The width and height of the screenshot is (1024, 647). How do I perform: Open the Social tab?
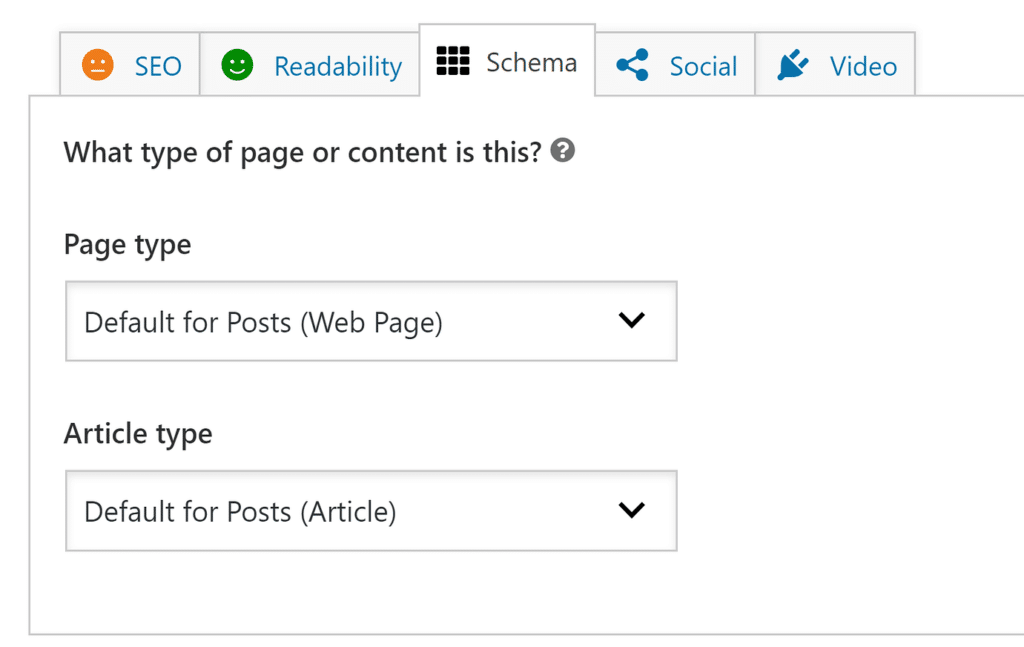(674, 64)
